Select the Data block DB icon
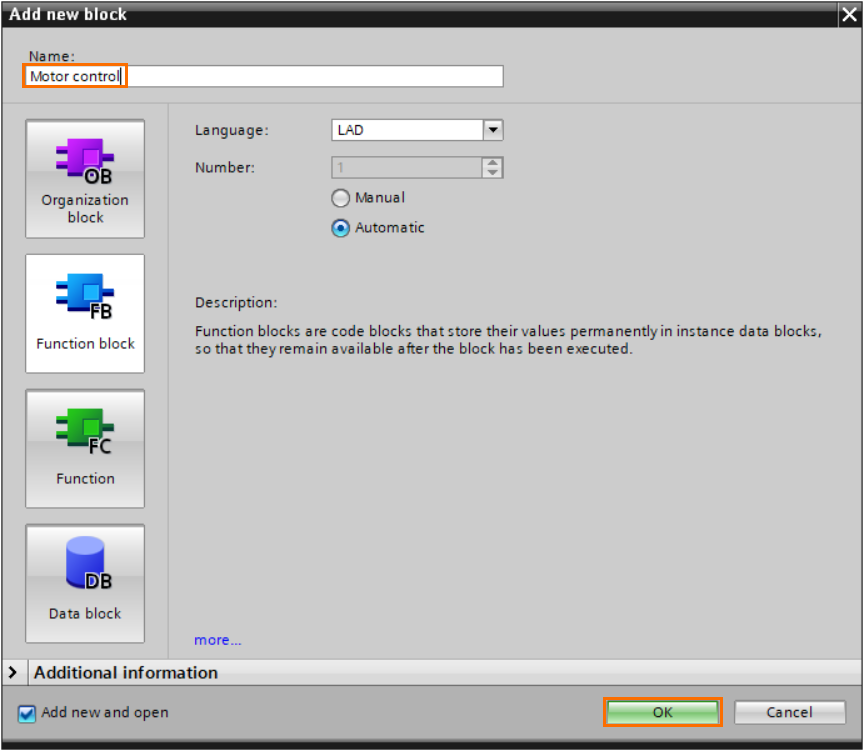 (x=85, y=583)
